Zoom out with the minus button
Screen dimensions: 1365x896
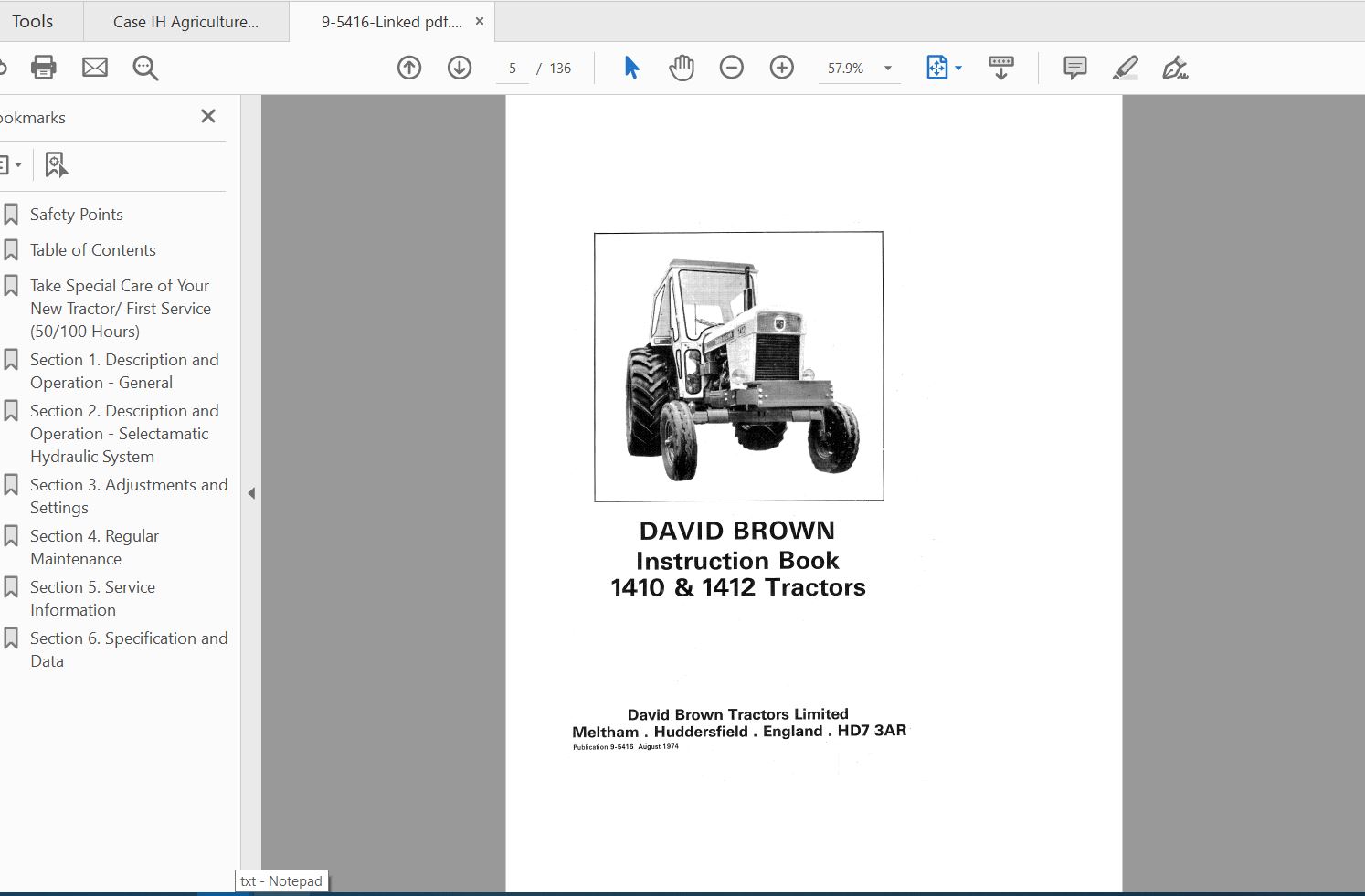[x=732, y=68]
